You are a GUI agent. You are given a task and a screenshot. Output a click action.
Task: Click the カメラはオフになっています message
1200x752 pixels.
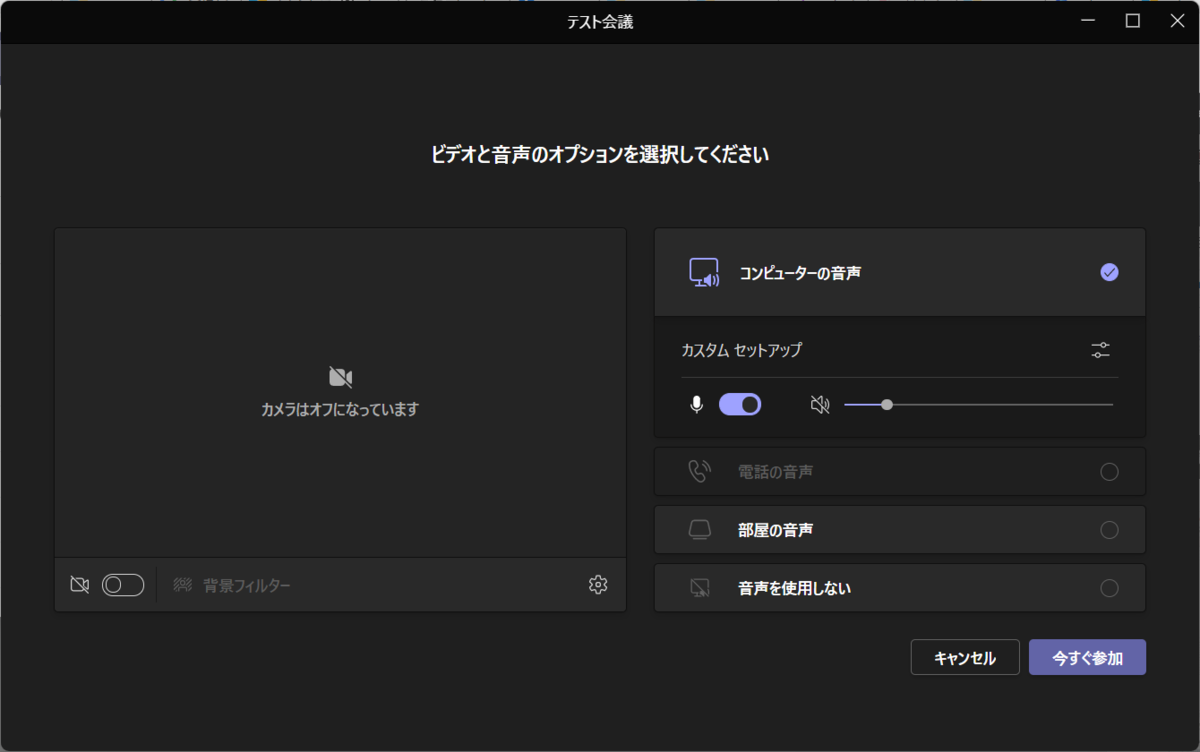[x=340, y=409]
